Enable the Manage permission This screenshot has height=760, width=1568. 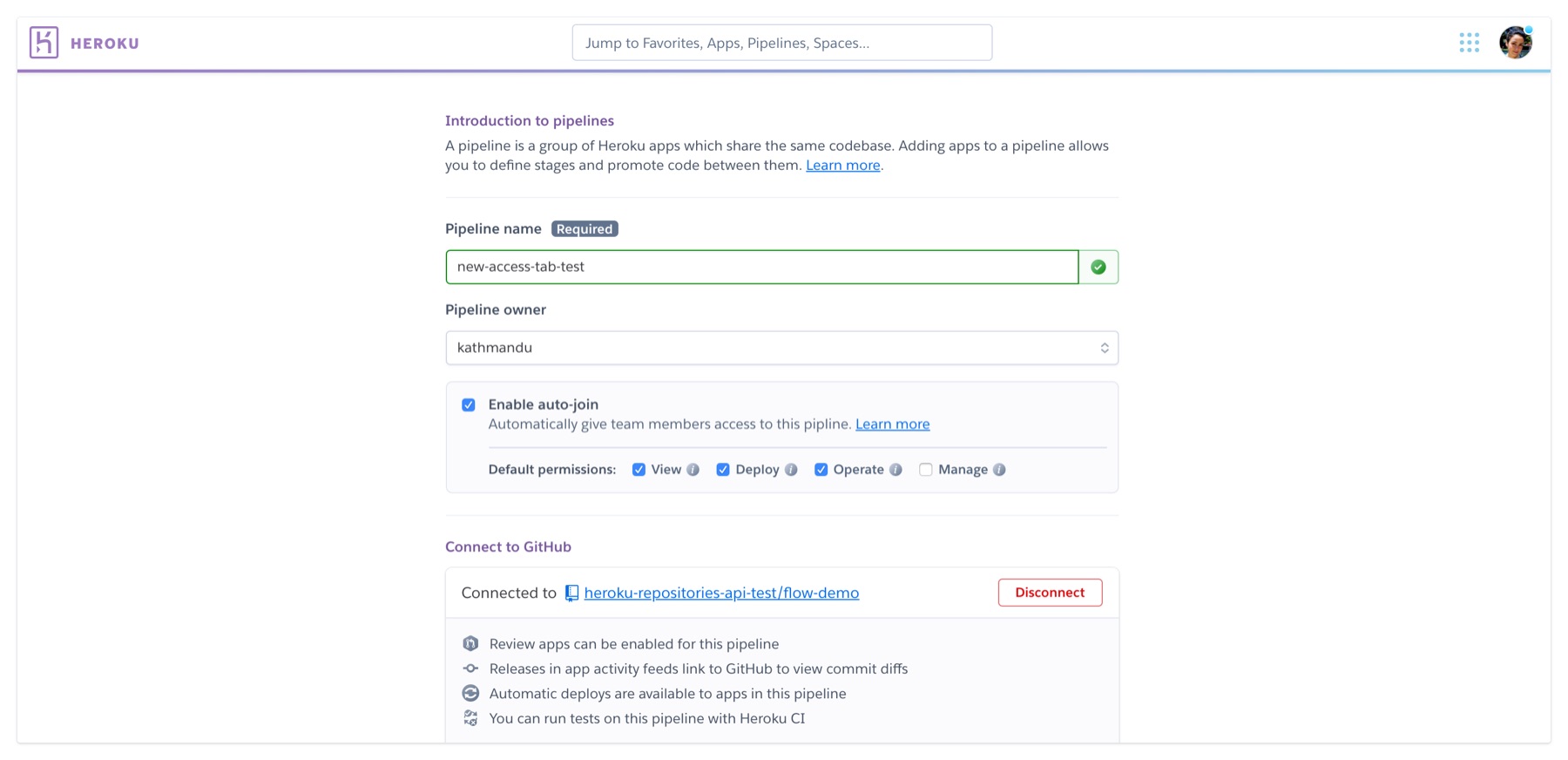click(x=926, y=469)
